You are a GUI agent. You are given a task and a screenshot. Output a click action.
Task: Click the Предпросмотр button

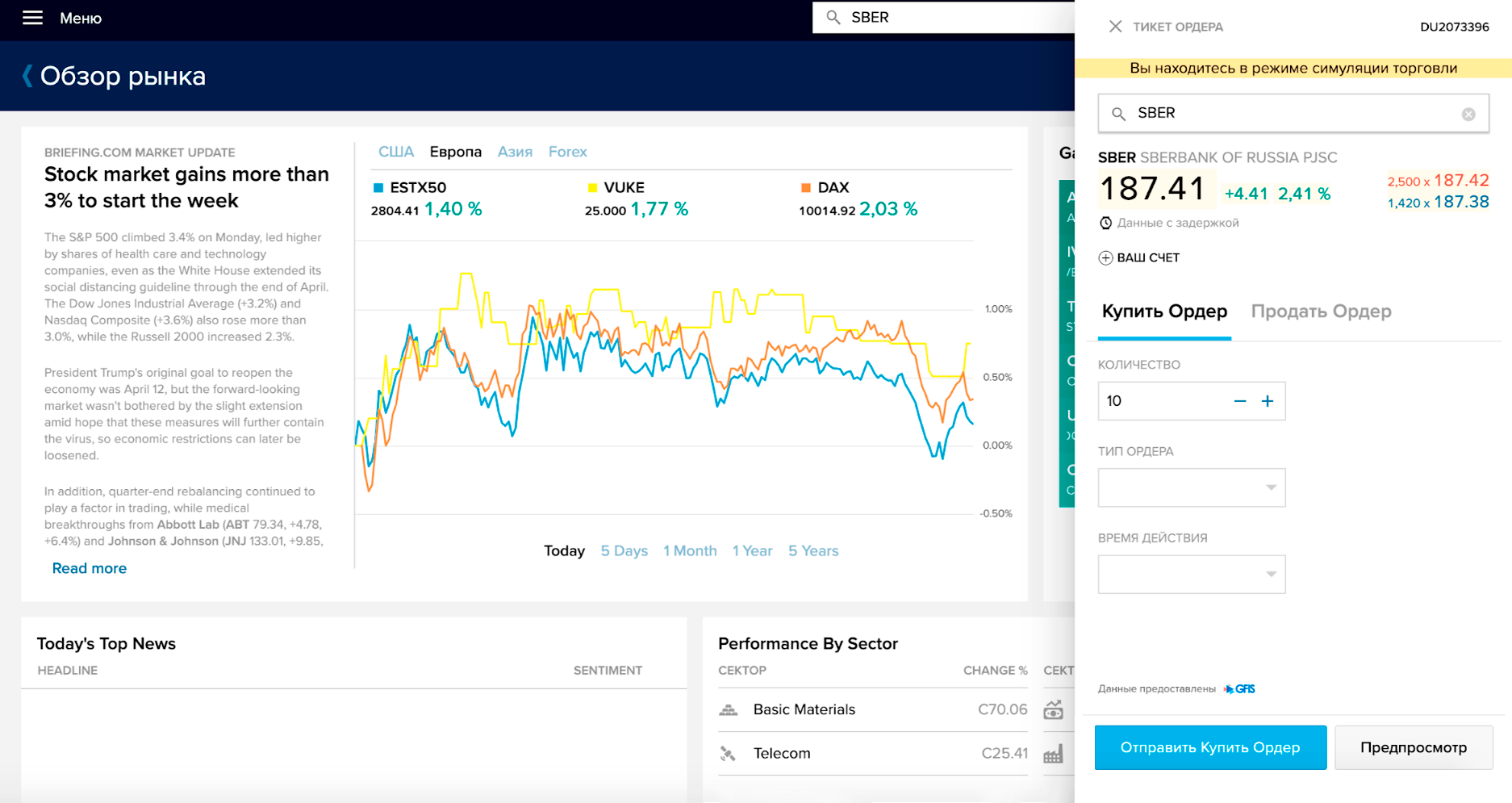pyautogui.click(x=1414, y=747)
